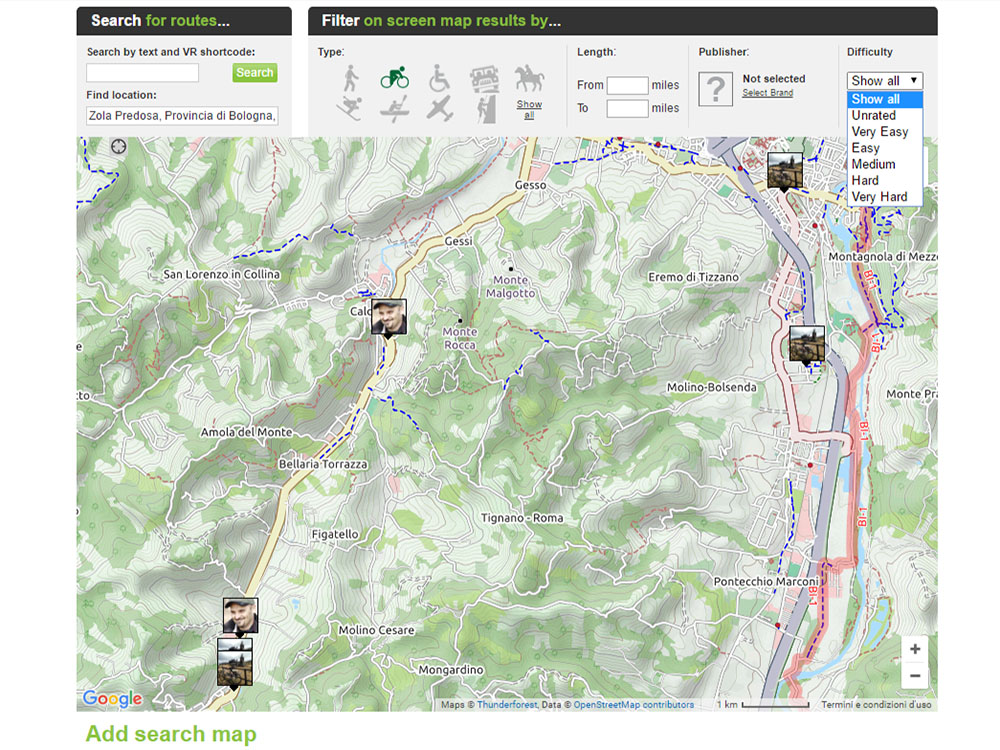Toggle the airplane flight route filter
Image resolution: width=1000 pixels, height=750 pixels.
(439, 109)
